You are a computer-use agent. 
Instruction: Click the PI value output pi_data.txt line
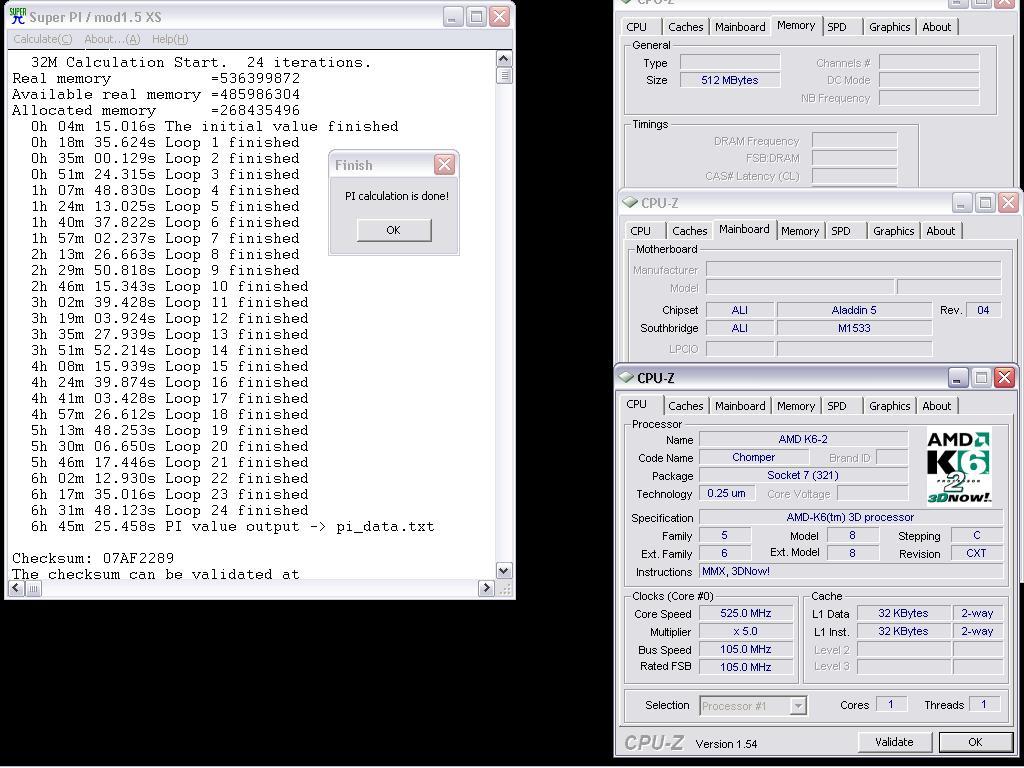coord(232,526)
